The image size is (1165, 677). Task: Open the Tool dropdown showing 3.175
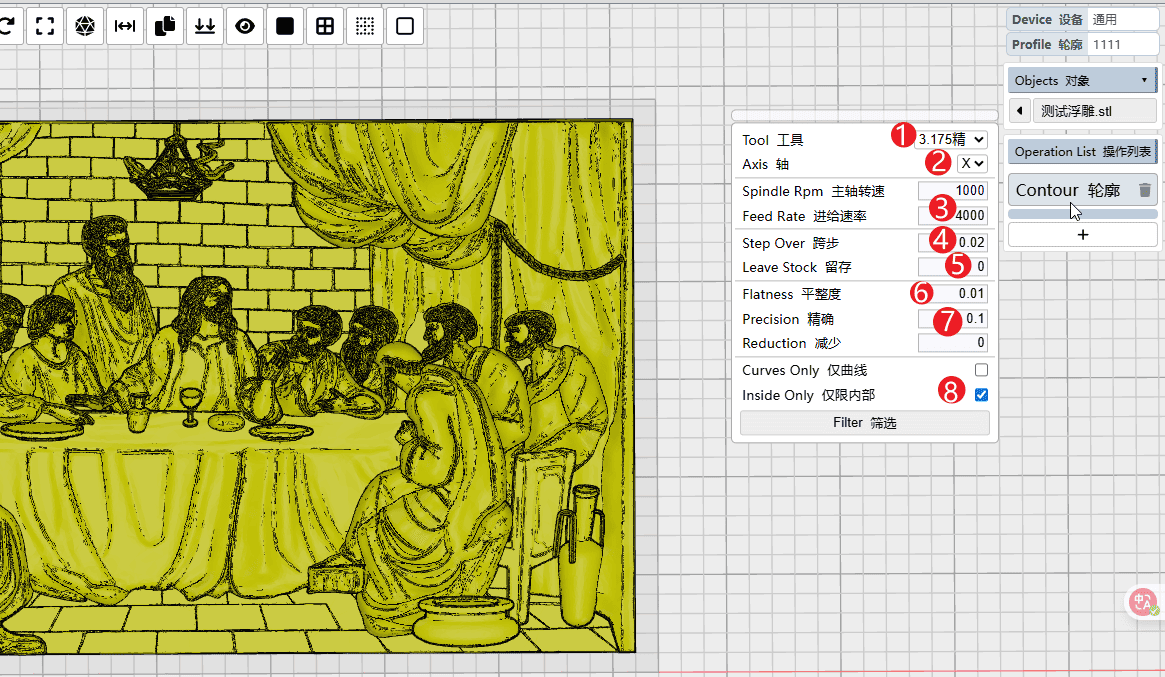point(952,140)
